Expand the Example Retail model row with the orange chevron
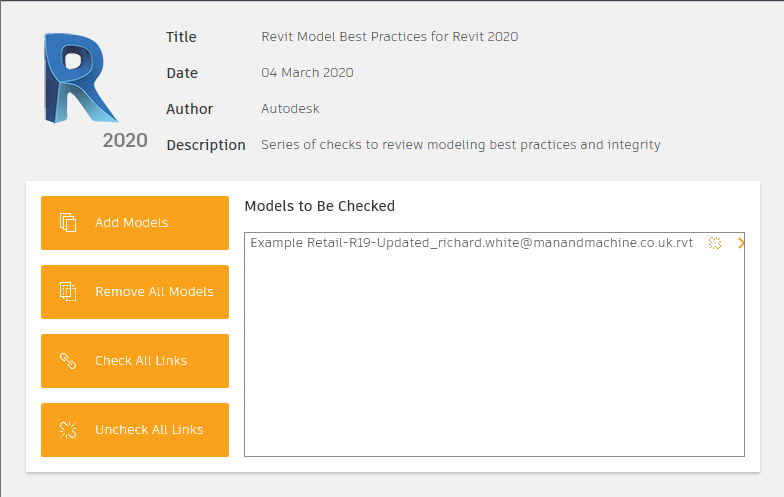Screen dimensions: 784x497 [x=741, y=243]
